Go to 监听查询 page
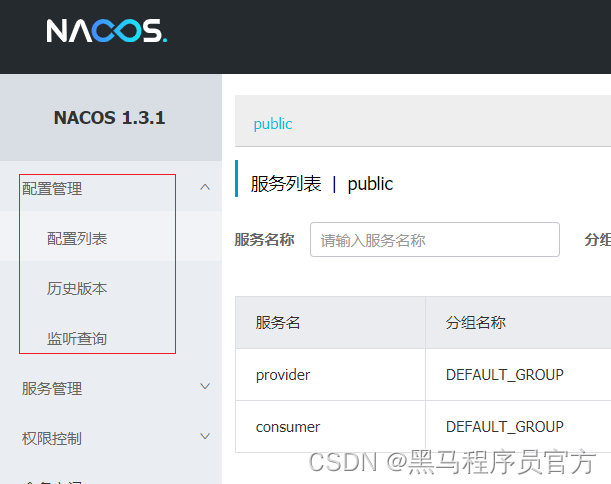The width and height of the screenshot is (611, 484). coord(77,338)
